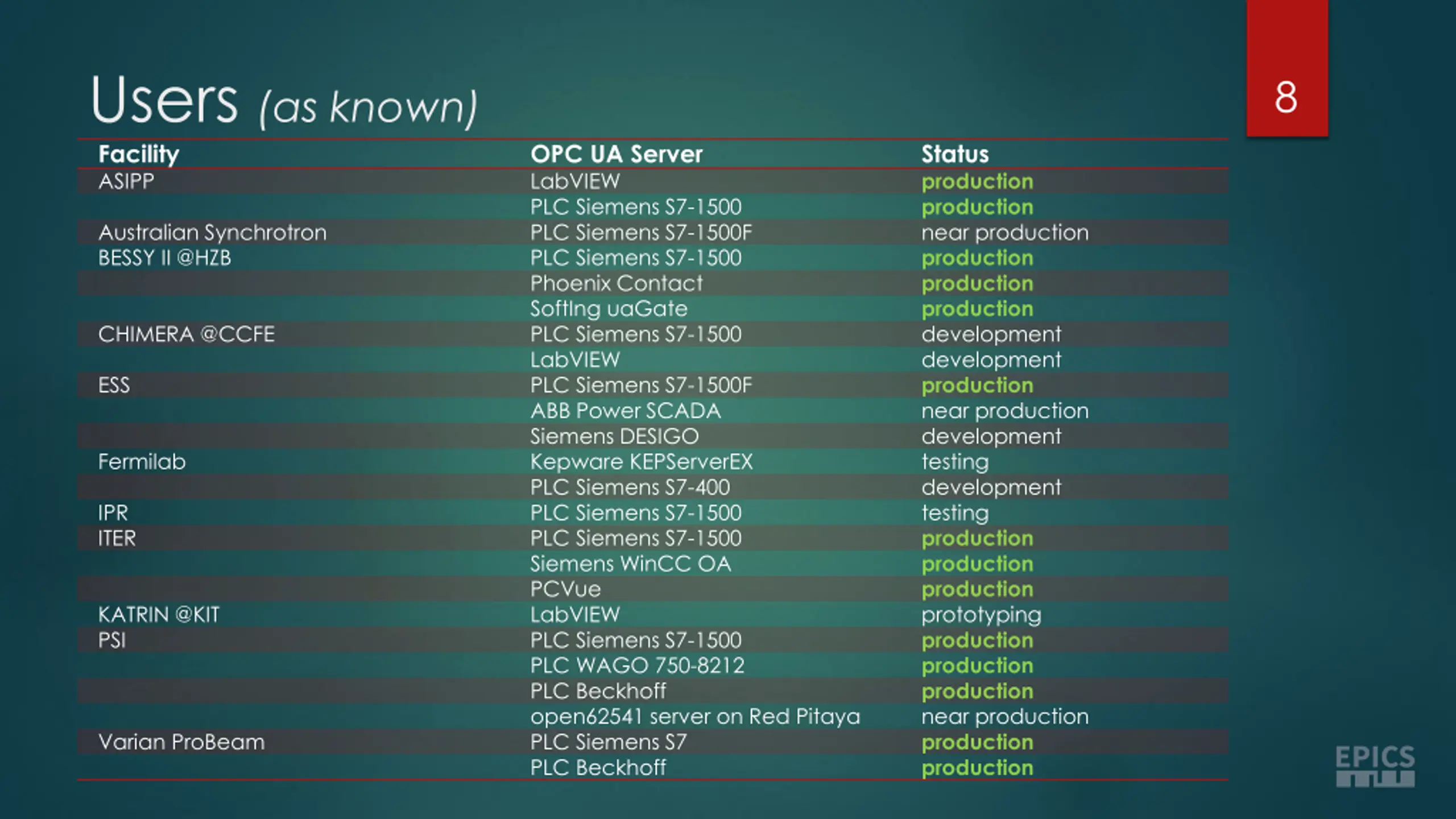Select Siemens DESIGO server entry
The height and width of the screenshot is (819, 1456).
(614, 436)
